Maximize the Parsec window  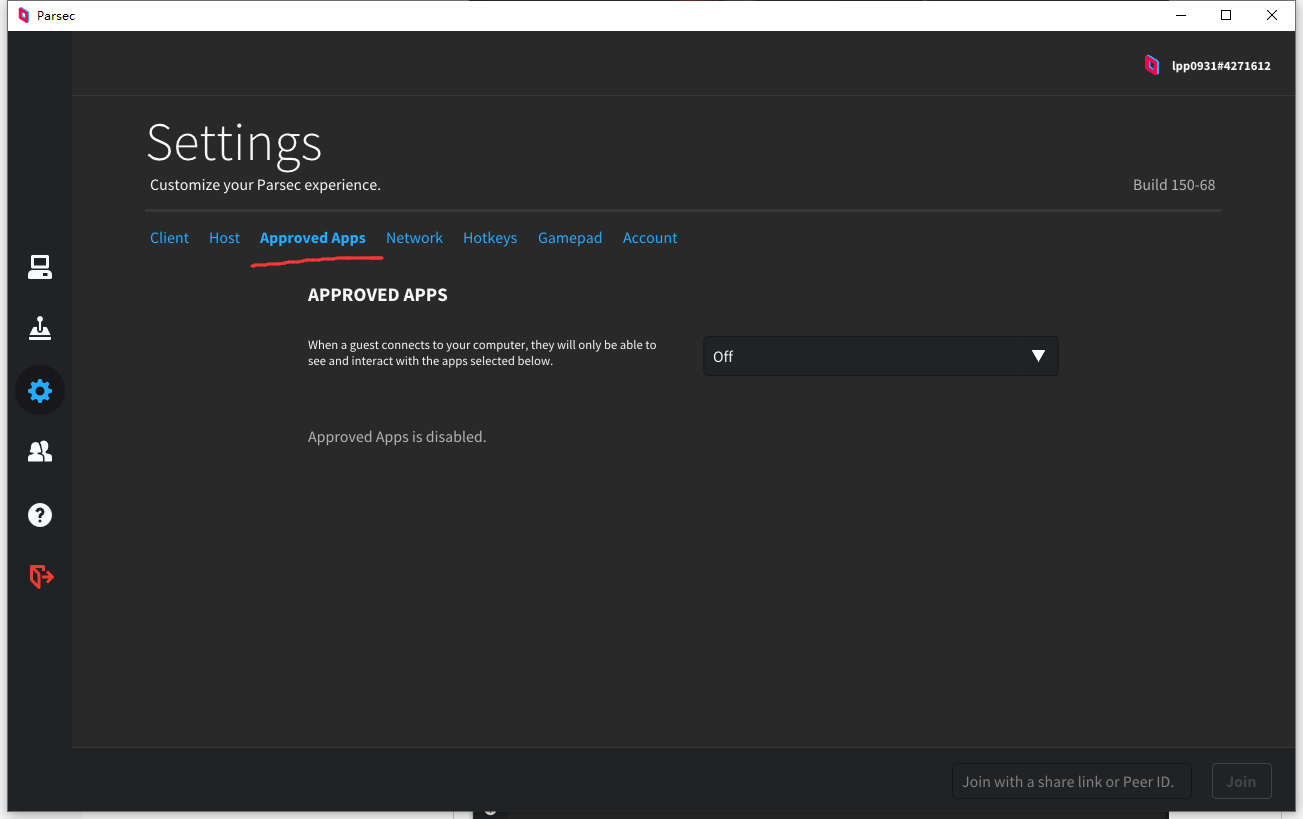[1226, 15]
